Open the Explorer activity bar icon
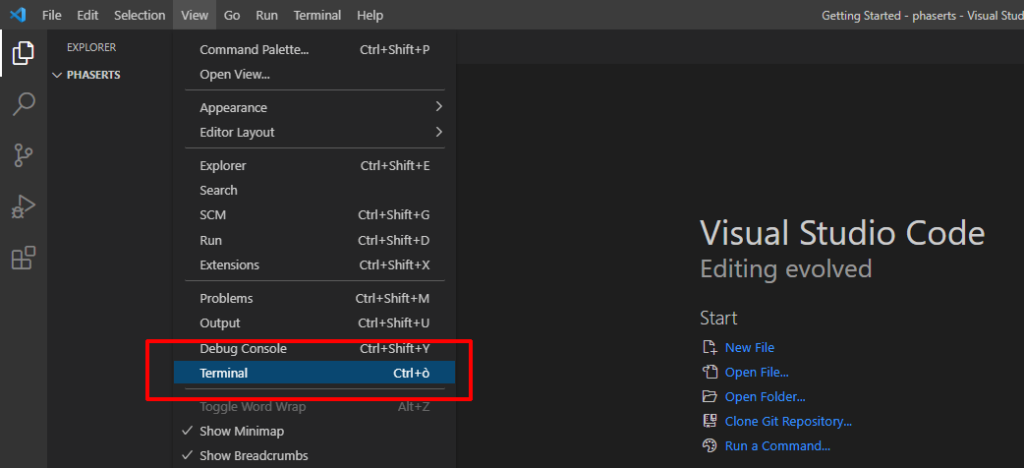 [24, 52]
